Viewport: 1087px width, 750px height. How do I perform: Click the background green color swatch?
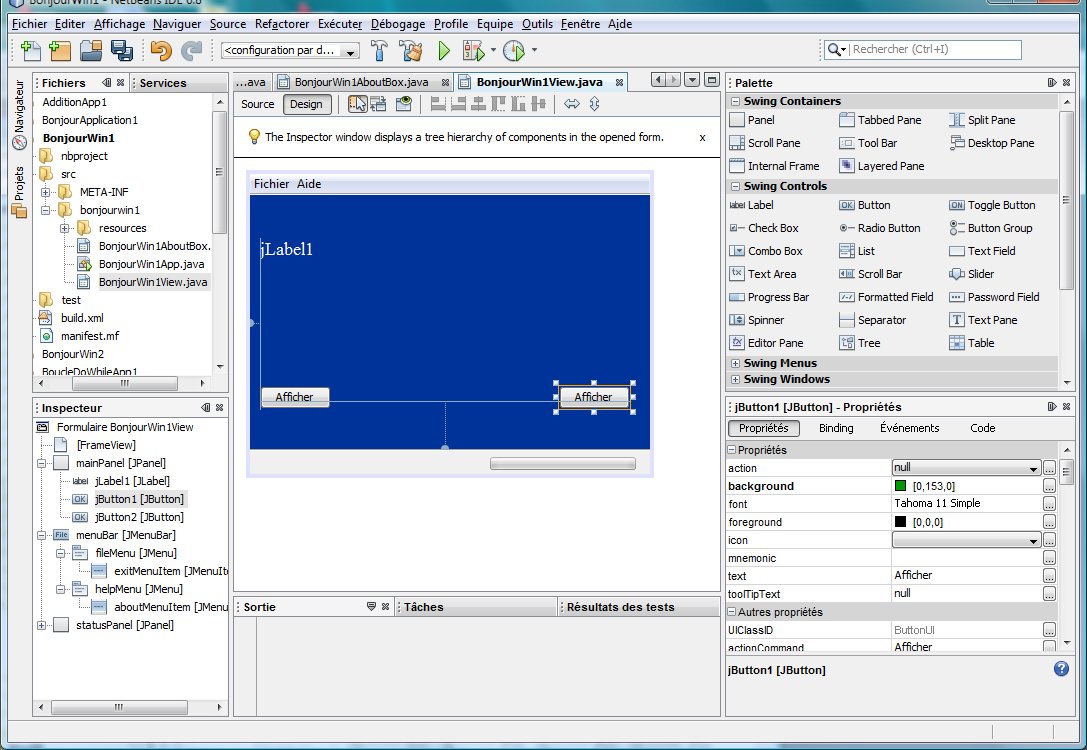(x=901, y=486)
